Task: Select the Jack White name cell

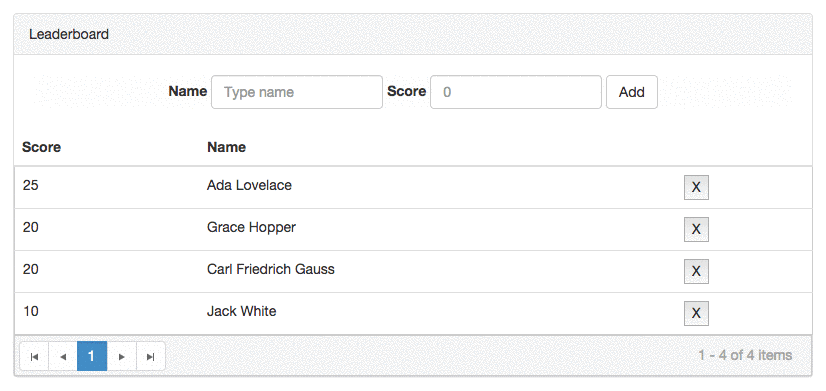Action: [x=241, y=311]
